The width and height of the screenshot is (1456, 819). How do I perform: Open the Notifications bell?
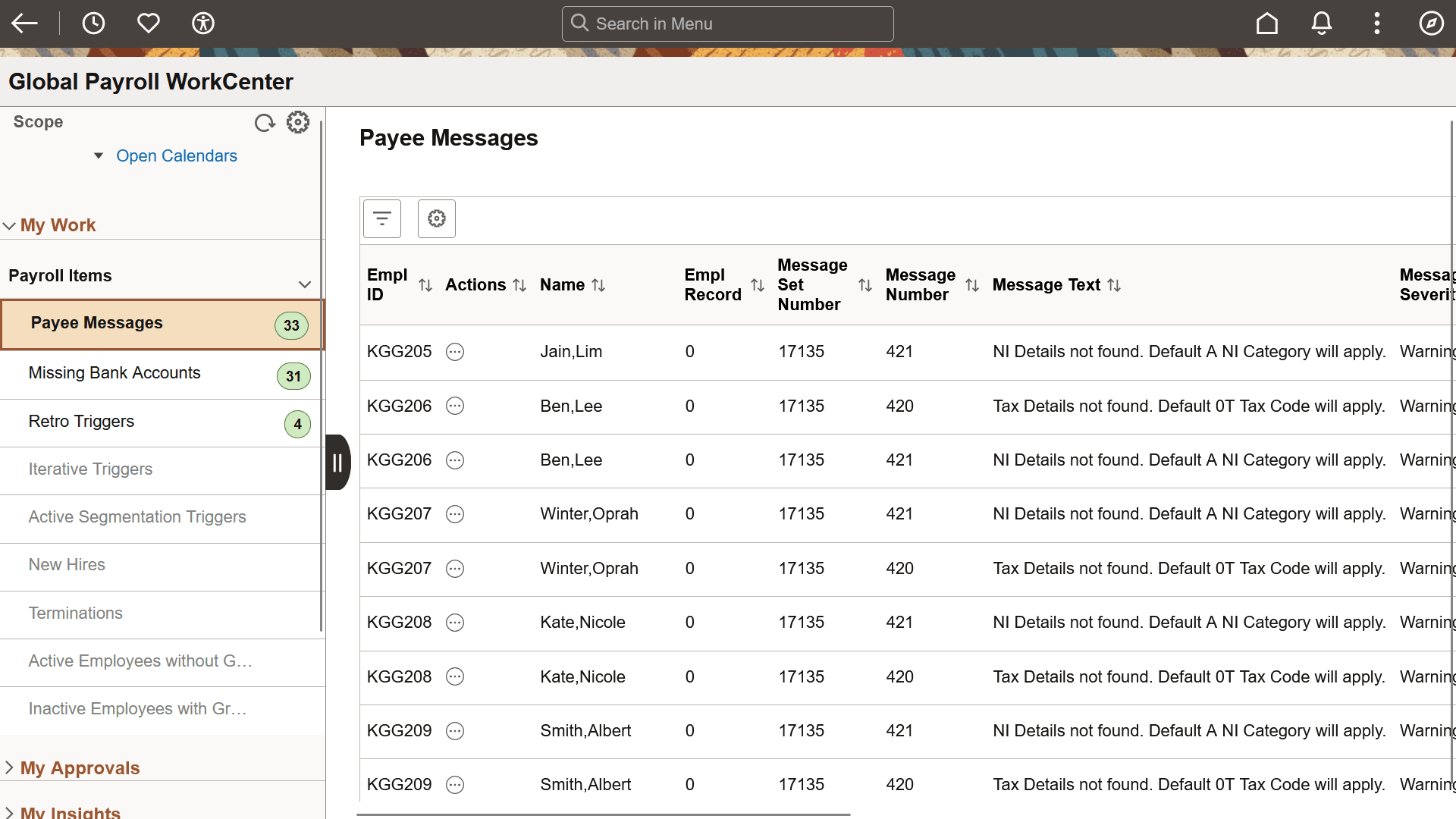(x=1321, y=23)
